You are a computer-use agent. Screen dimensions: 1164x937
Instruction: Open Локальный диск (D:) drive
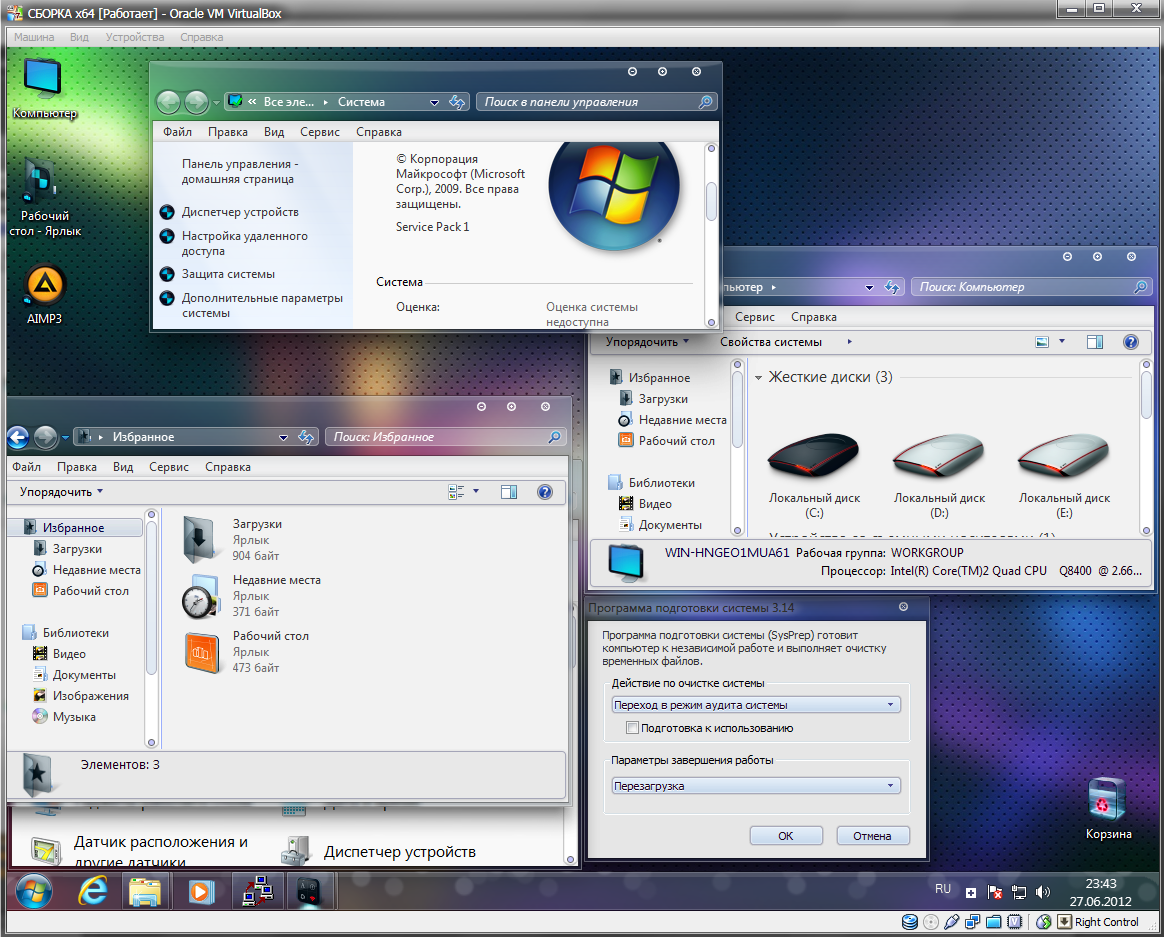click(x=939, y=475)
